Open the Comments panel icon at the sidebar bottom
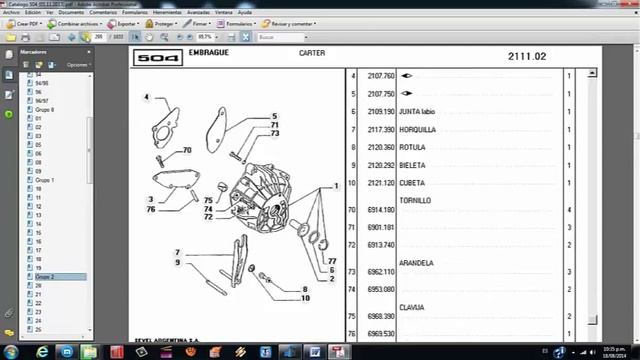This screenshot has height=360, width=640. point(9,333)
